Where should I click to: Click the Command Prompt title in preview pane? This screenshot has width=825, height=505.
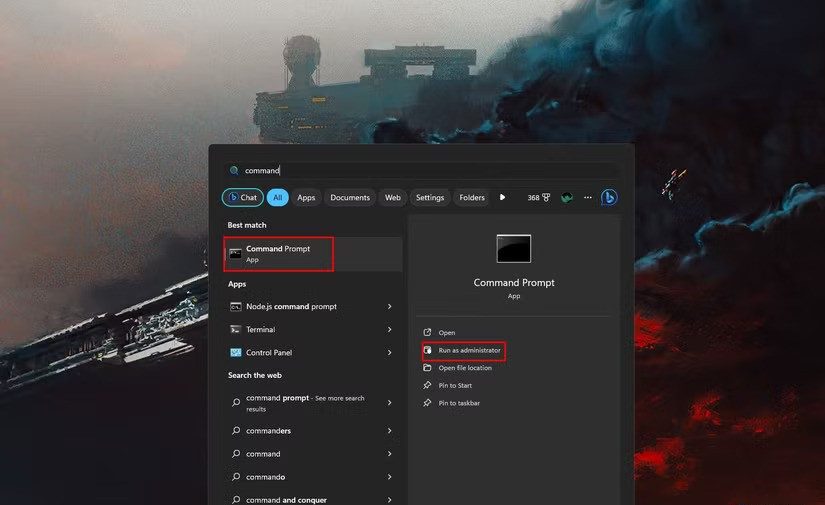(514, 282)
